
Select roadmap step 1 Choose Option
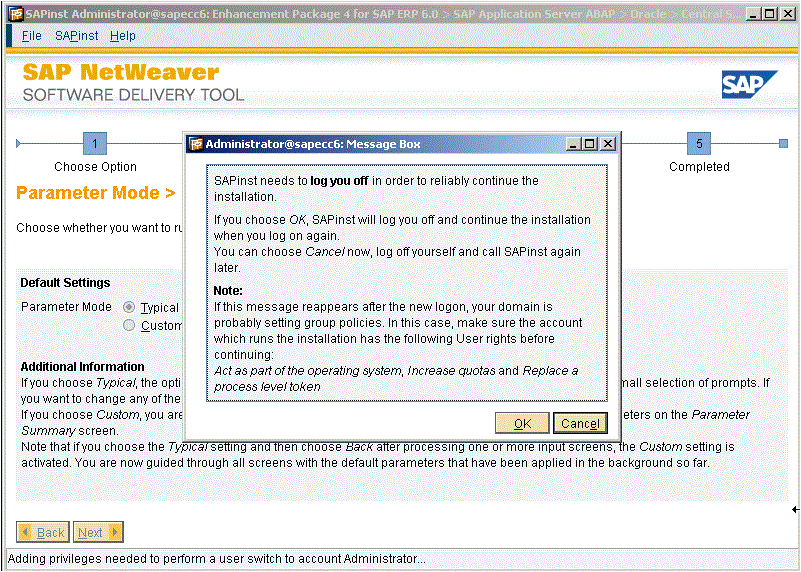pos(95,144)
